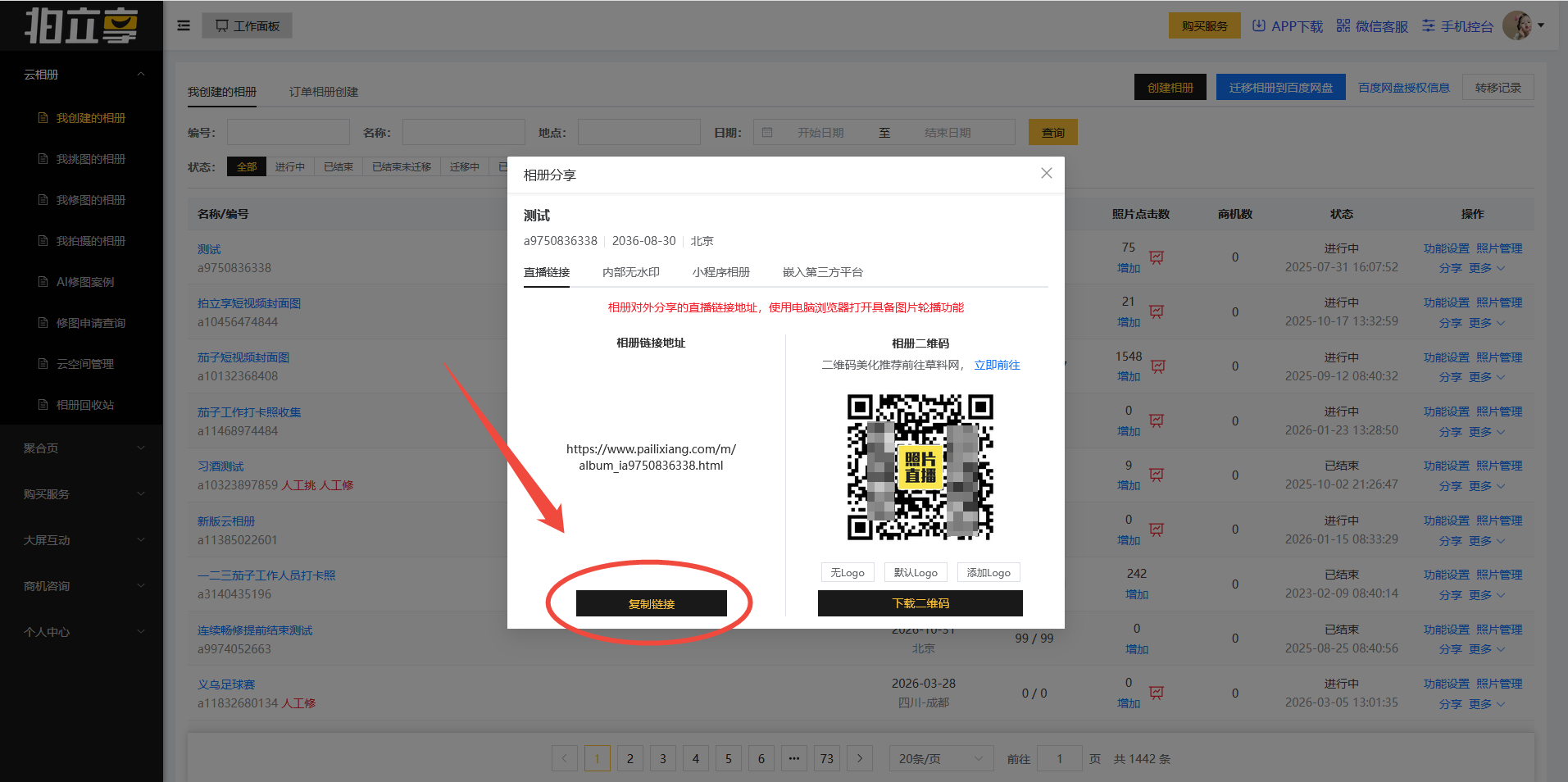The width and height of the screenshot is (1568, 782).
Task: Switch to the 小程序相册 tab
Action: coord(720,272)
